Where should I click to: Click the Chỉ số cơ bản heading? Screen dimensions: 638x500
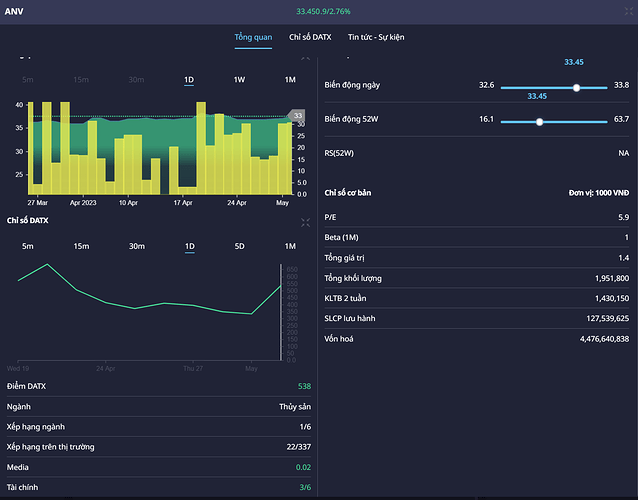click(x=347, y=193)
